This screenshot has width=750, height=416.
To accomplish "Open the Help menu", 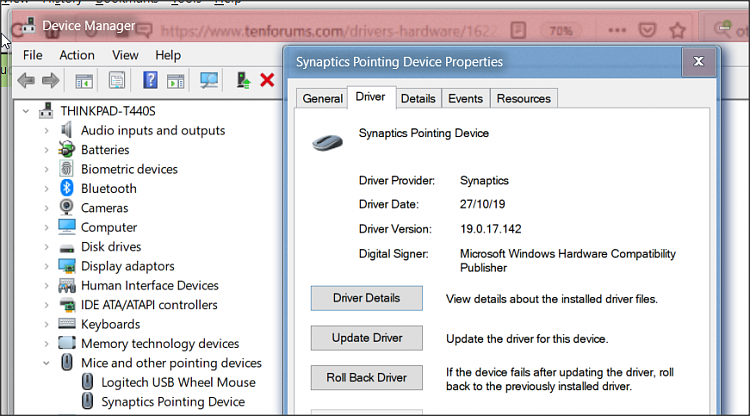I will [168, 55].
